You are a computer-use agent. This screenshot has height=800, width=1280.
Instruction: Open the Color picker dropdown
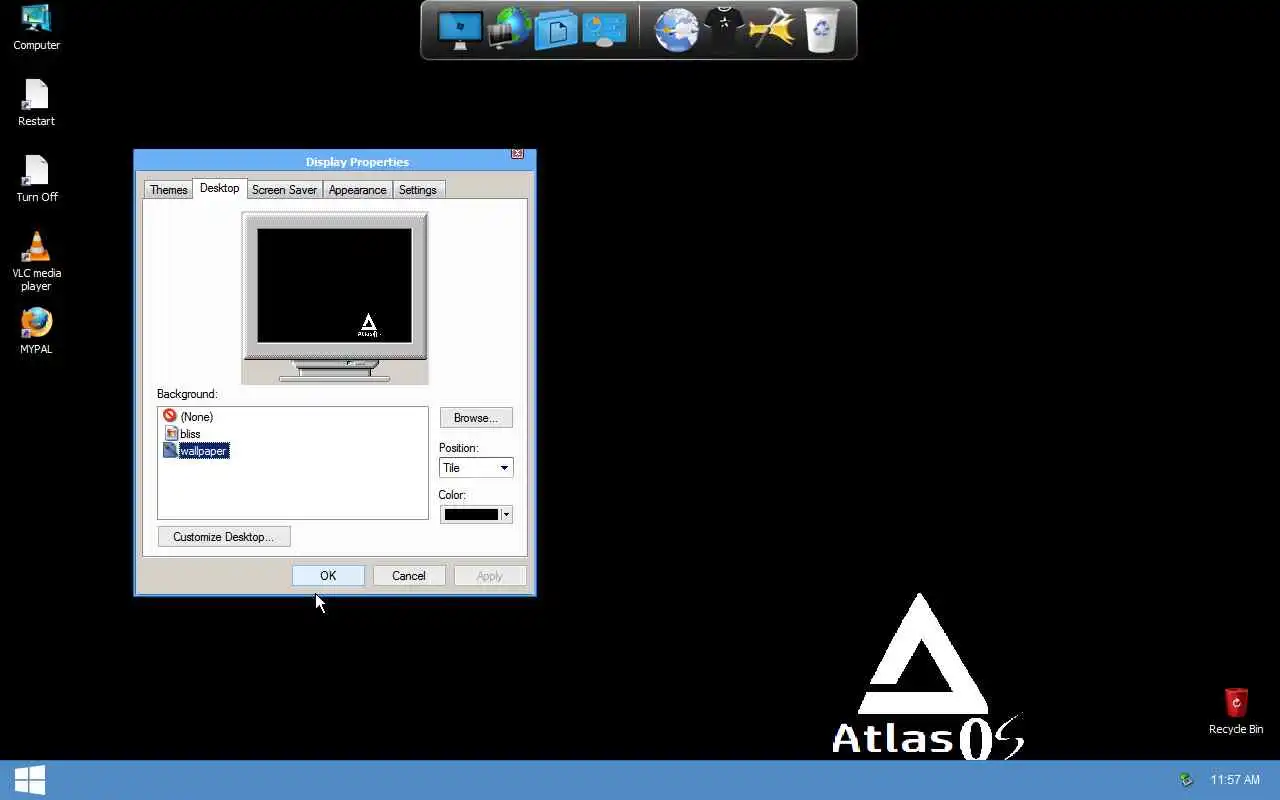476,514
